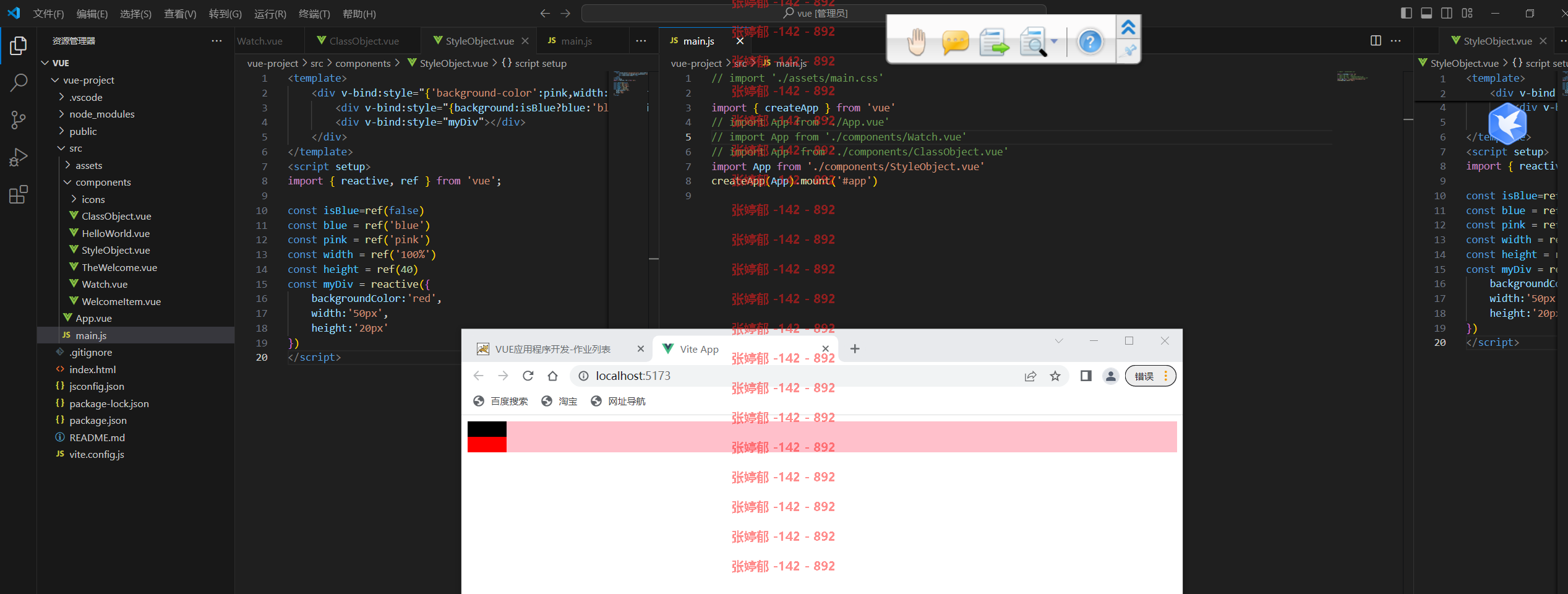Click the document export icon in floating toolbar
Screen dimensions: 1568x594
[x=993, y=42]
